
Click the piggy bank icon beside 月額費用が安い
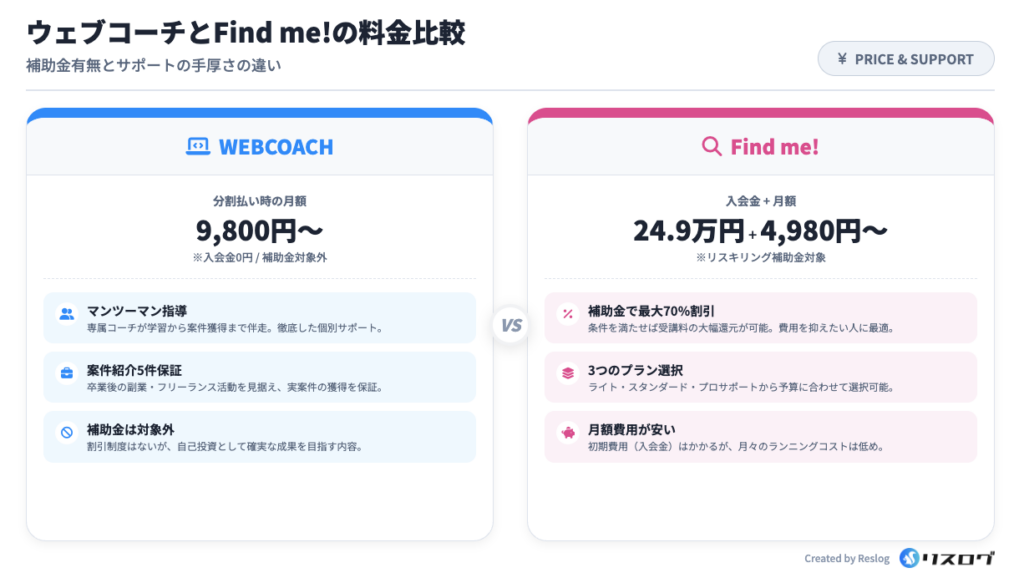click(x=568, y=432)
